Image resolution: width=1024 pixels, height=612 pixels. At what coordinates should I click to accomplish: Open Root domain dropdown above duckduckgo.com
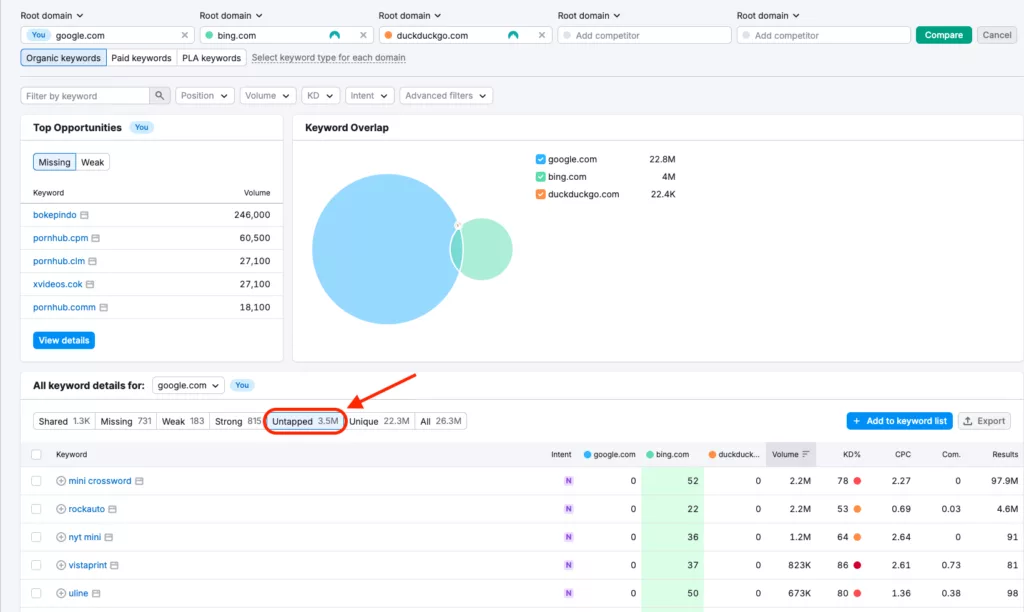[409, 15]
